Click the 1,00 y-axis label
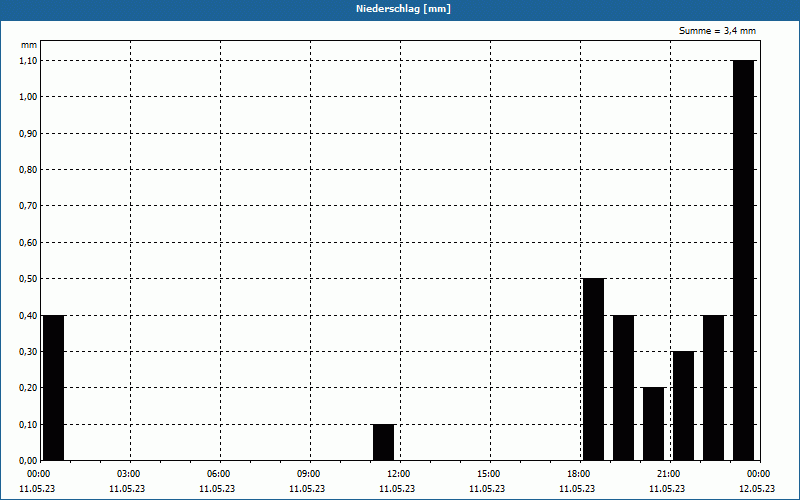Screen dimensions: 800x500 point(28,97)
